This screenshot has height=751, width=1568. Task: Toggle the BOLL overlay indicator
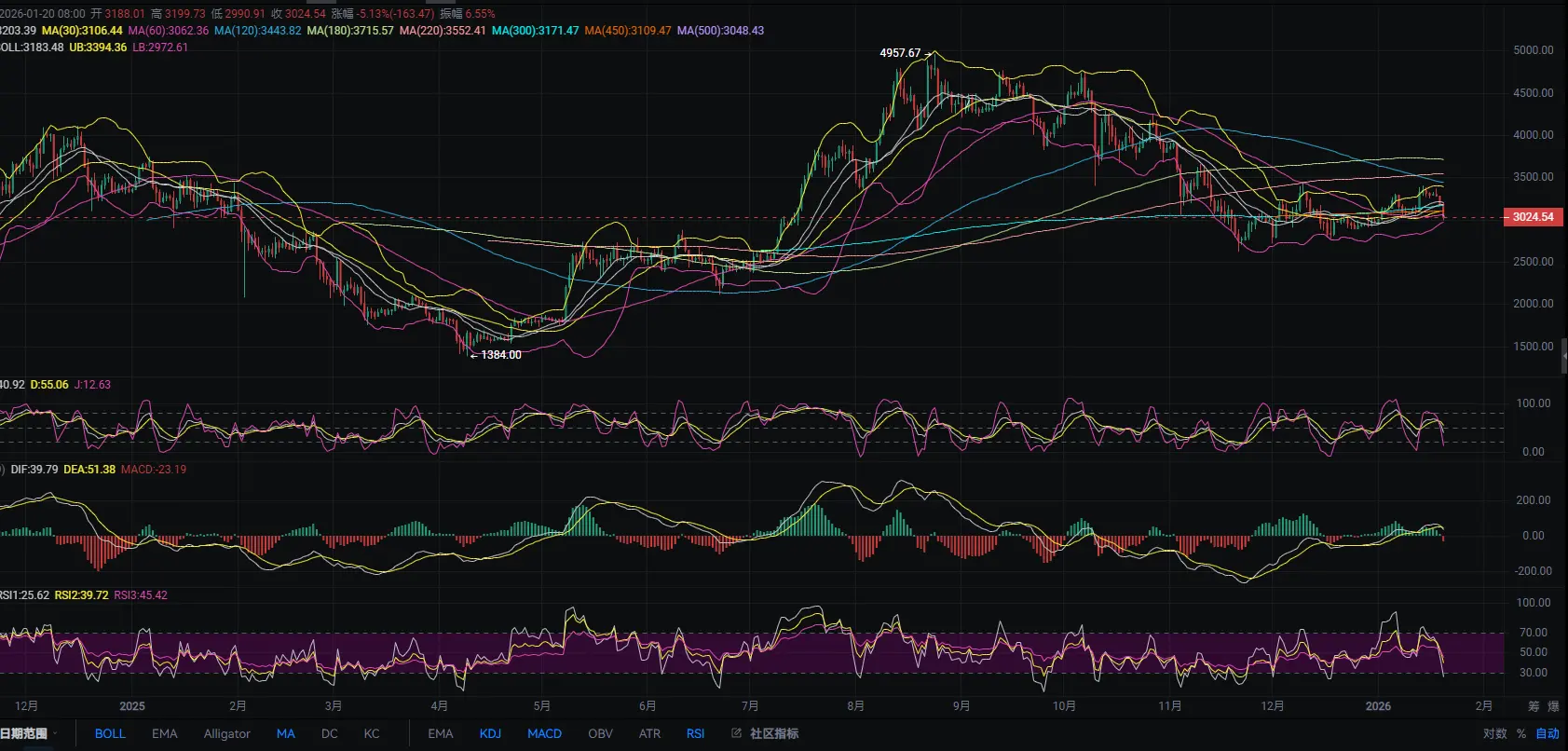tap(110, 733)
